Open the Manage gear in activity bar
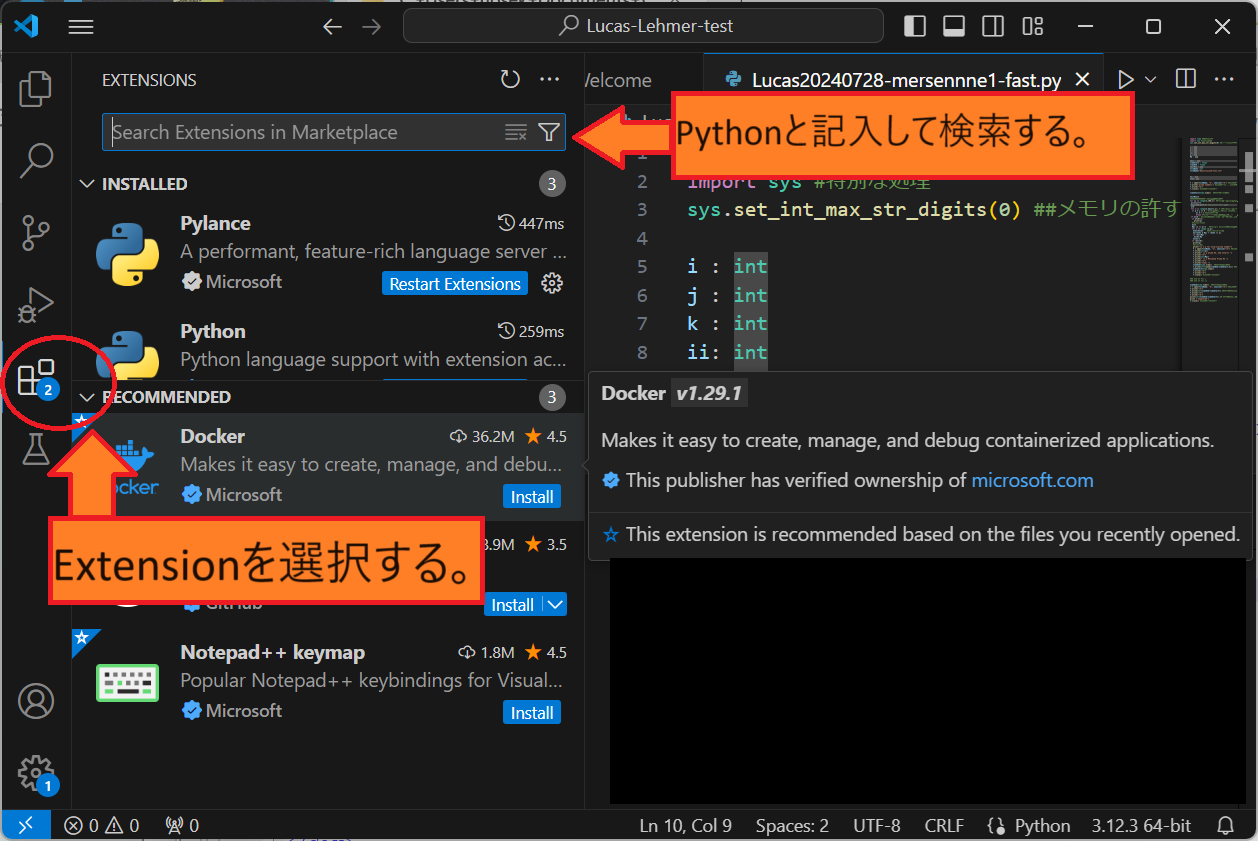Screen dimensions: 1258x841 tap(36, 773)
